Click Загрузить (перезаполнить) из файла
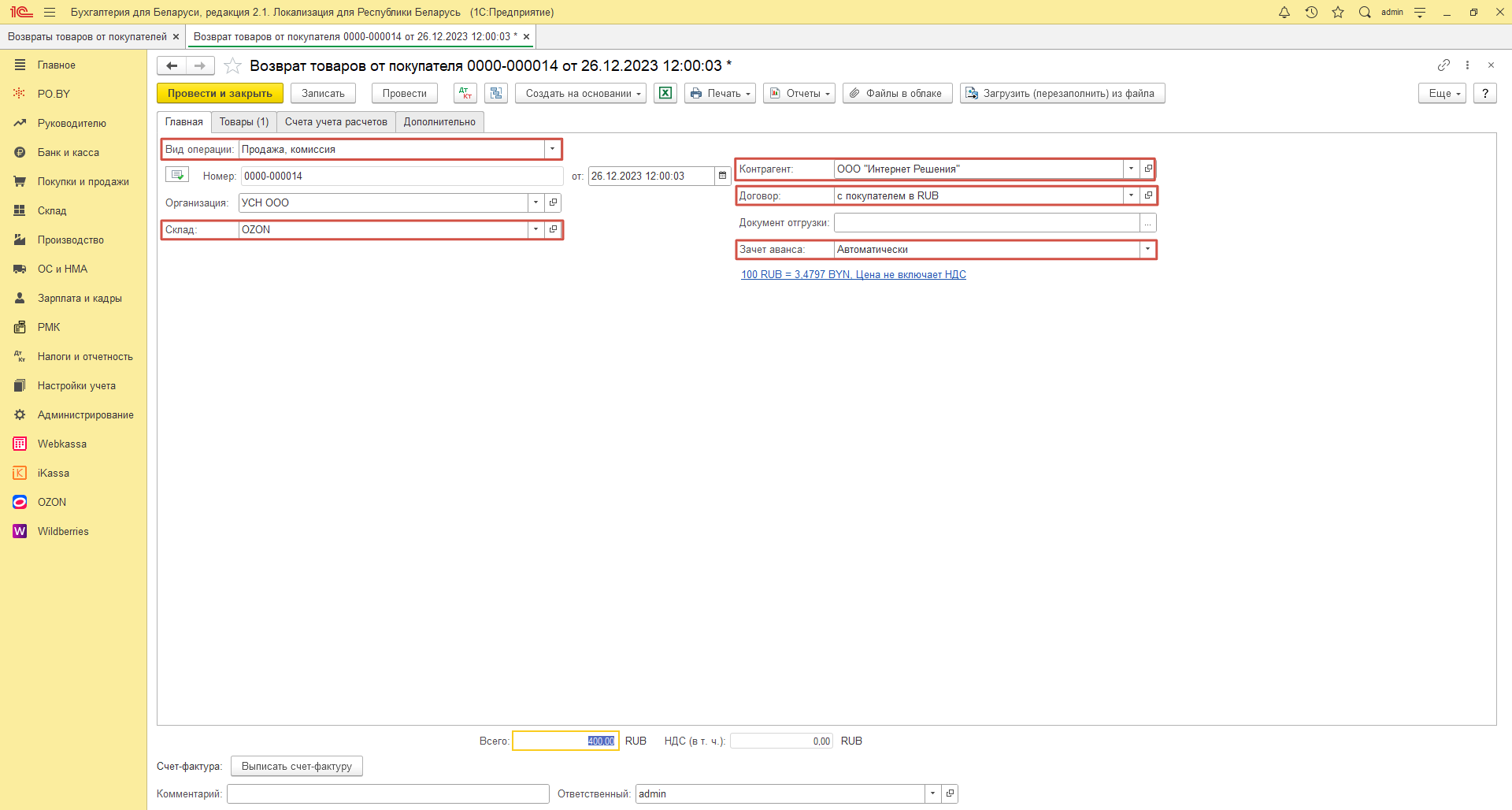This screenshot has width=1512, height=810. 1062,93
